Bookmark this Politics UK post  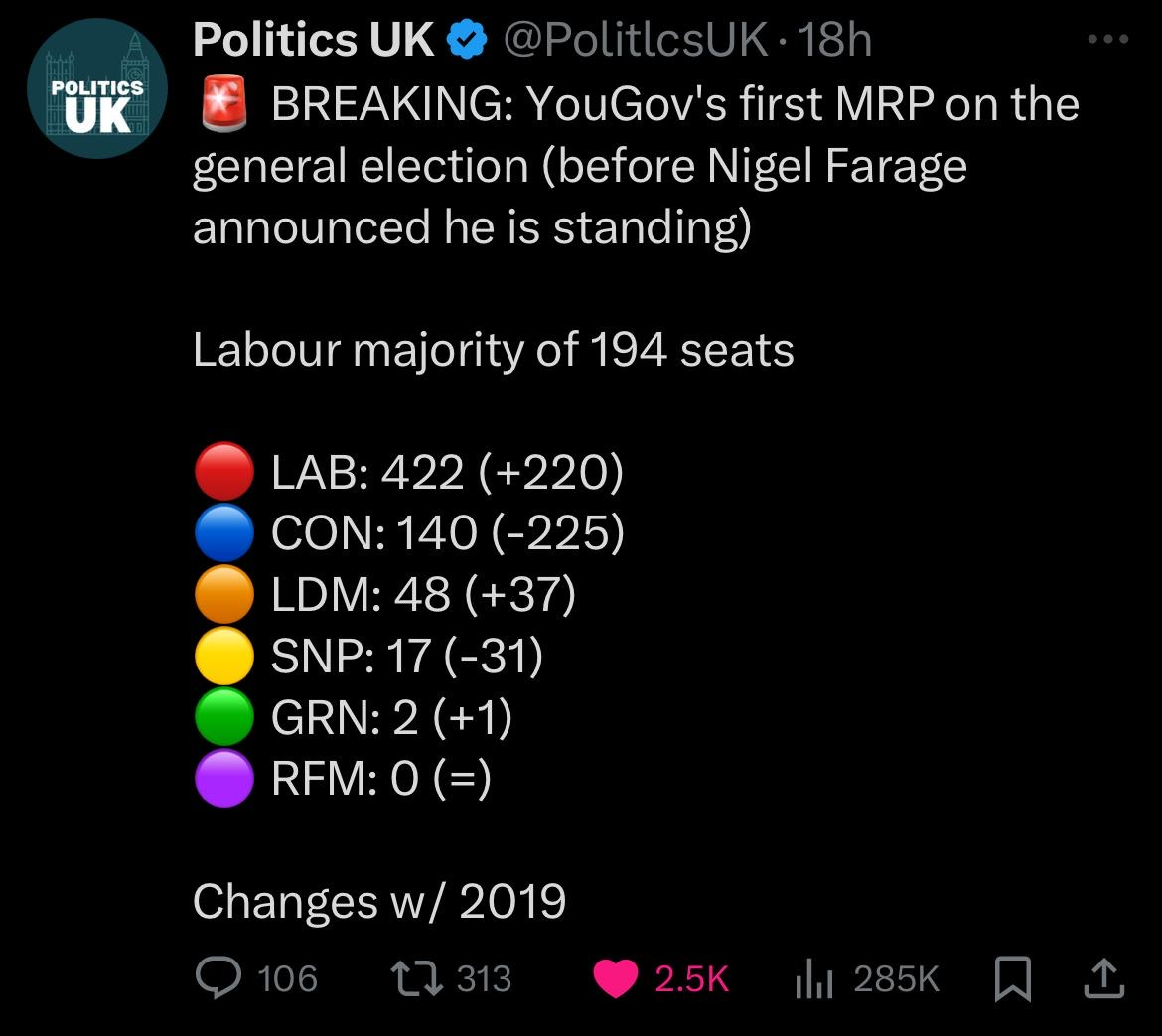click(1012, 978)
